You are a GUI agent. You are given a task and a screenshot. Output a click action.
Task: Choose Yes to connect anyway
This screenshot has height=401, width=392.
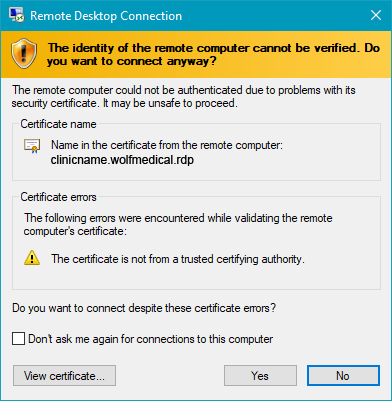tap(260, 376)
